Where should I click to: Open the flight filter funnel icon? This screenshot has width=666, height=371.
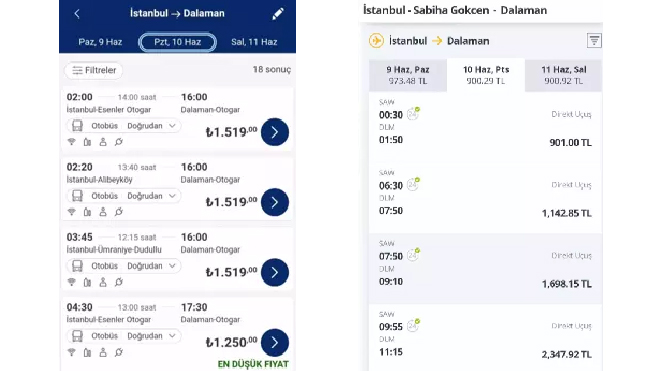[x=594, y=41]
